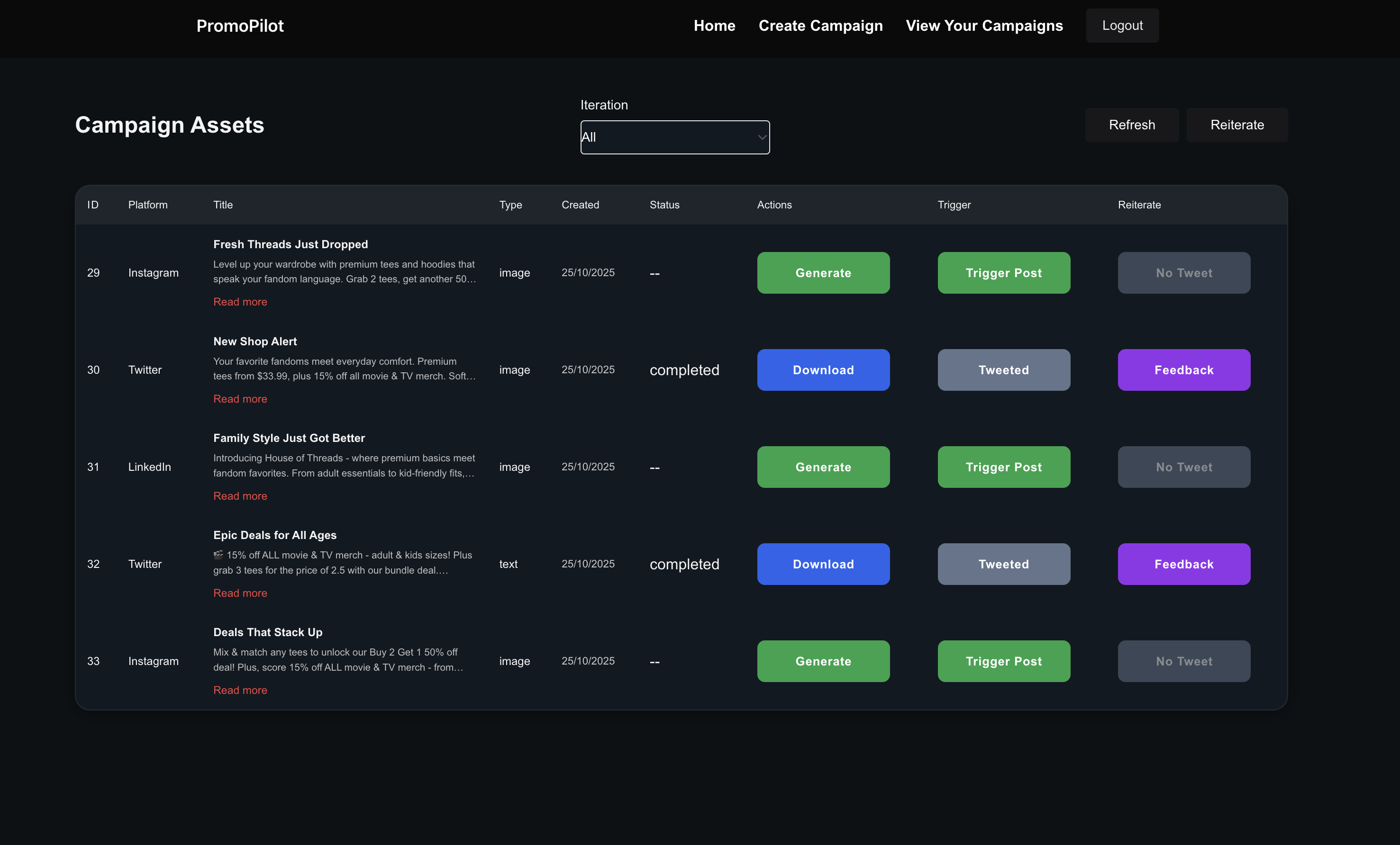1400x845 pixels.
Task: Click Tweeted button in row 30
Action: (1003, 369)
